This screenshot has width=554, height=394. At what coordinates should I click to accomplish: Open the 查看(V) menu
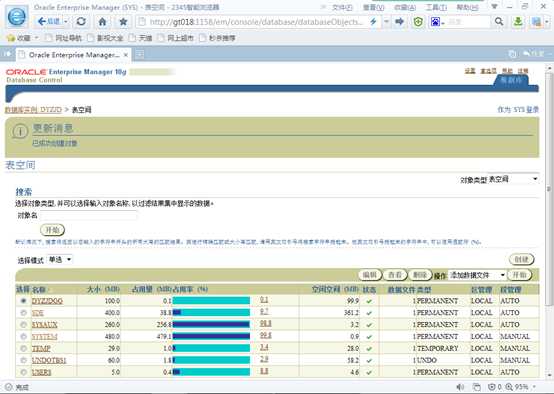pyautogui.click(x=373, y=7)
